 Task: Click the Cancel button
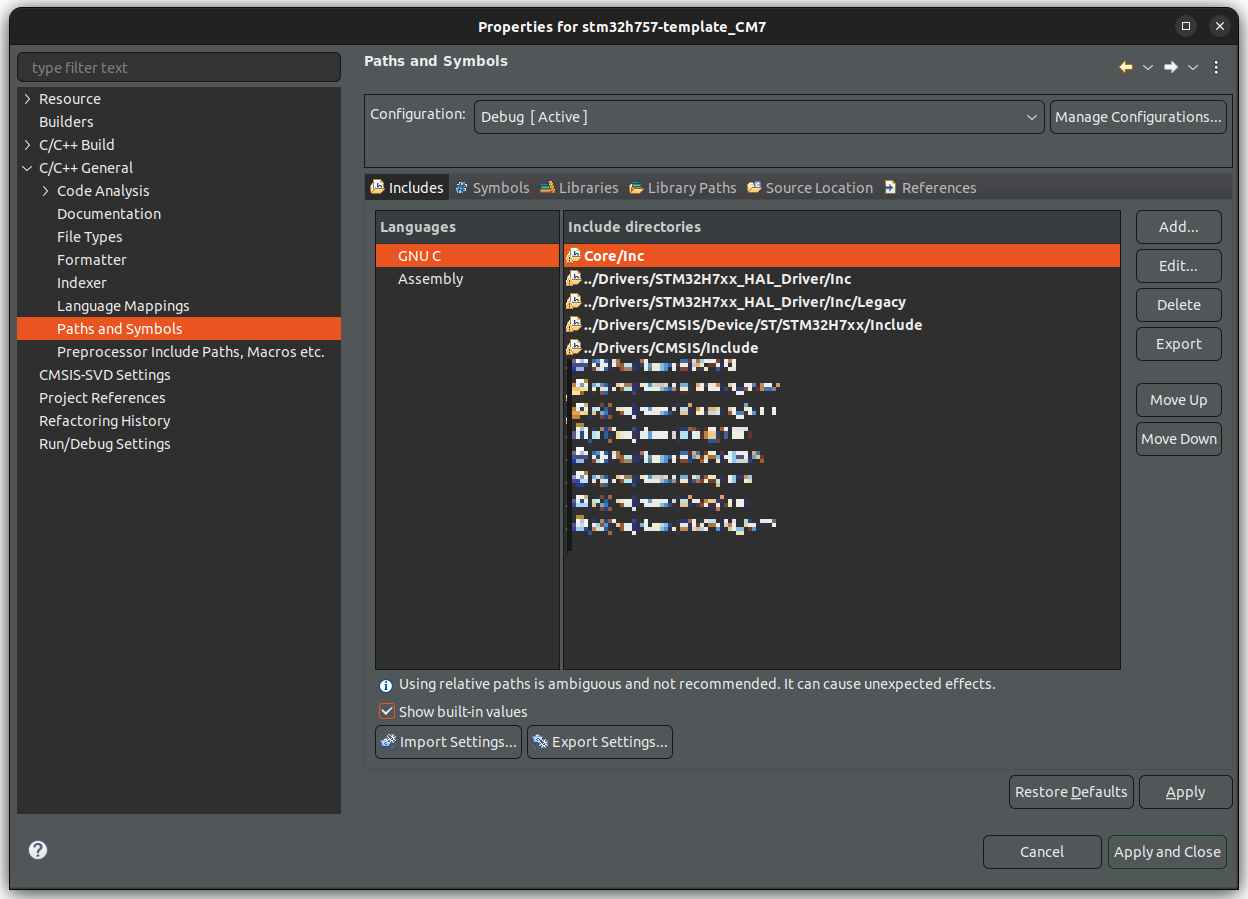click(x=1042, y=852)
